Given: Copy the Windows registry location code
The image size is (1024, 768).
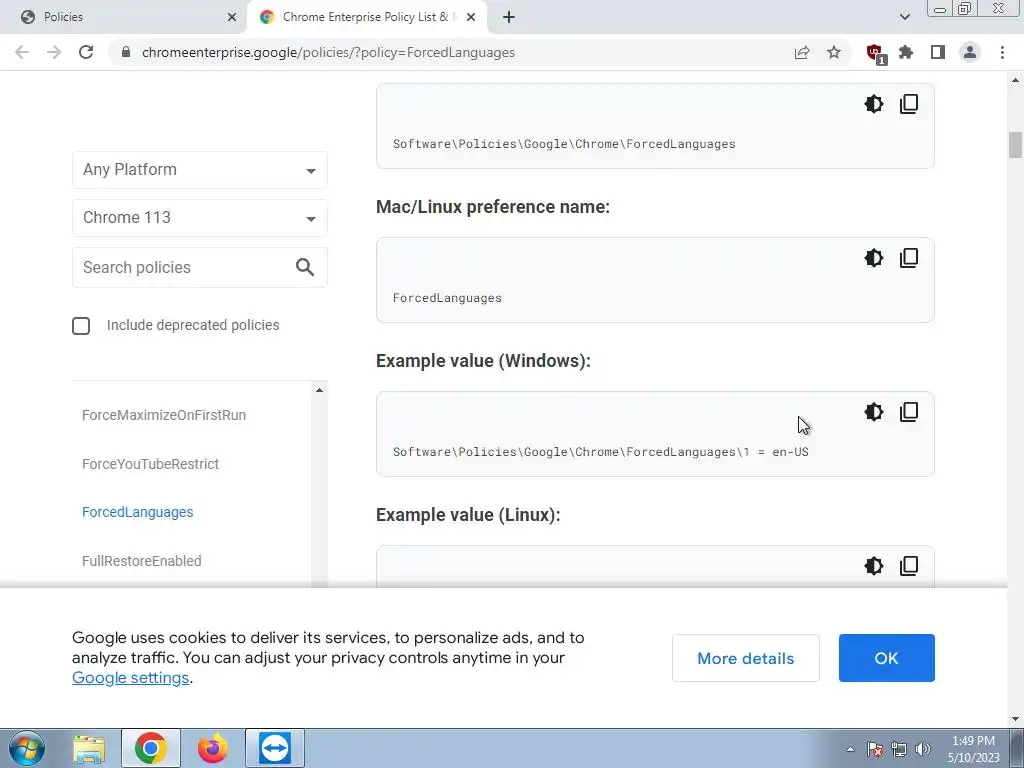Looking at the screenshot, I should [909, 104].
